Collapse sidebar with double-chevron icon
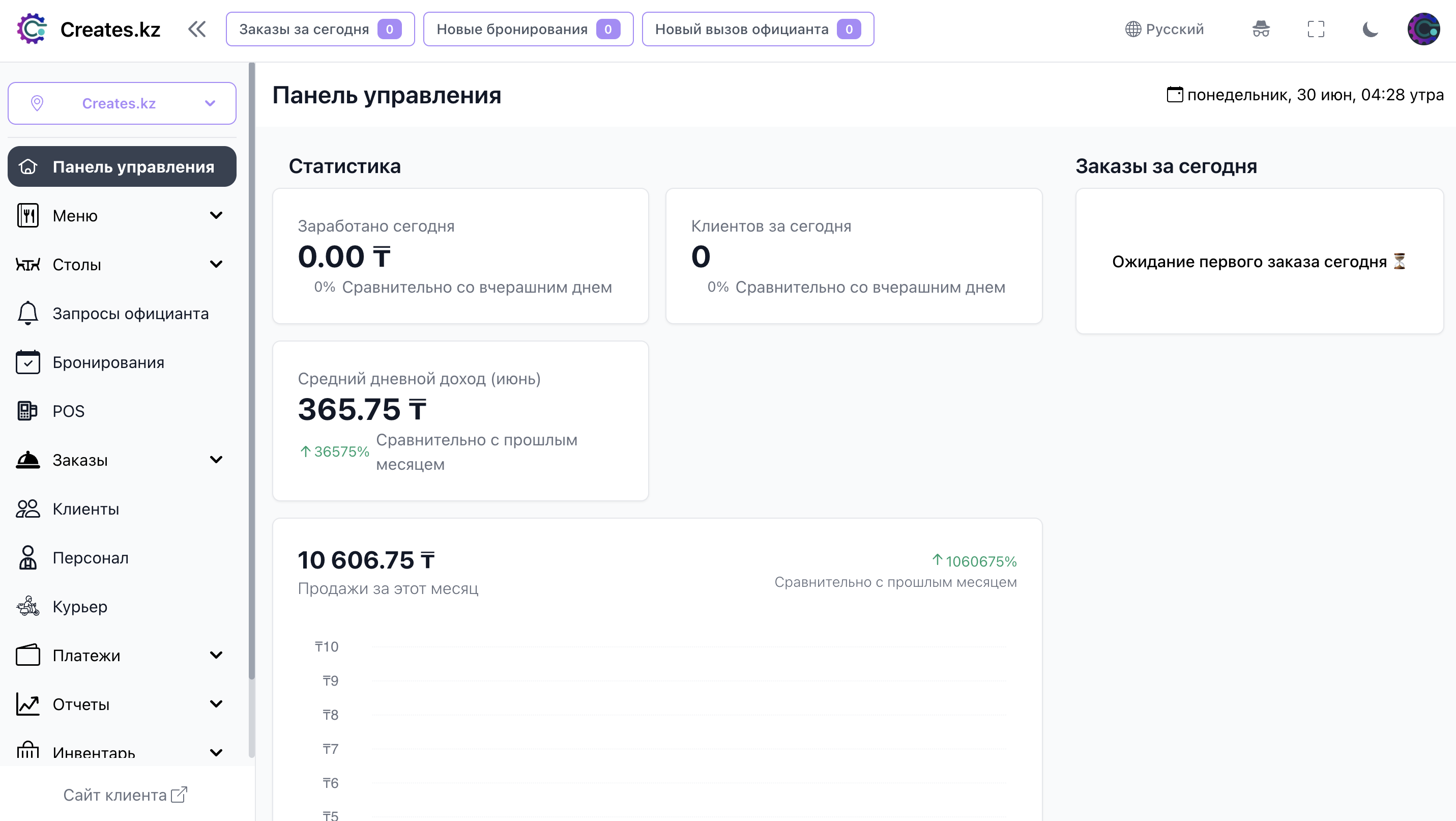1456x821 pixels. point(197,29)
